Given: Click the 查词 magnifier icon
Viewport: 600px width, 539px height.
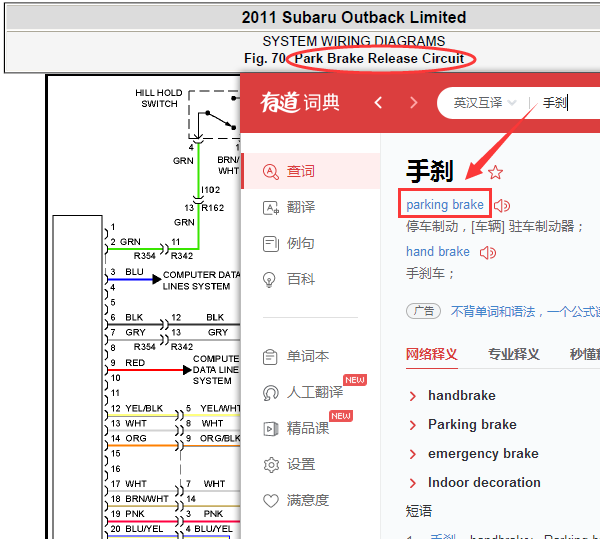Looking at the screenshot, I should pyautogui.click(x=271, y=171).
